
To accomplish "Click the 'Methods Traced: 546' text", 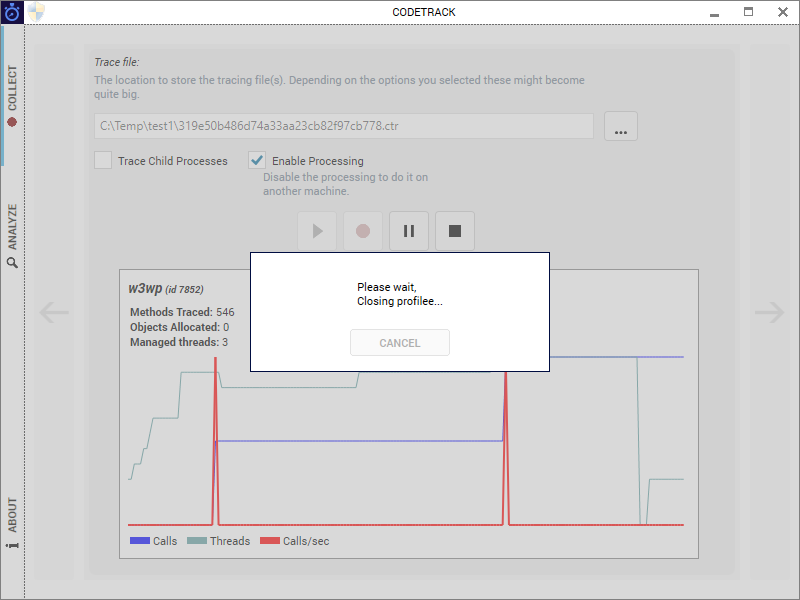I will coord(182,312).
